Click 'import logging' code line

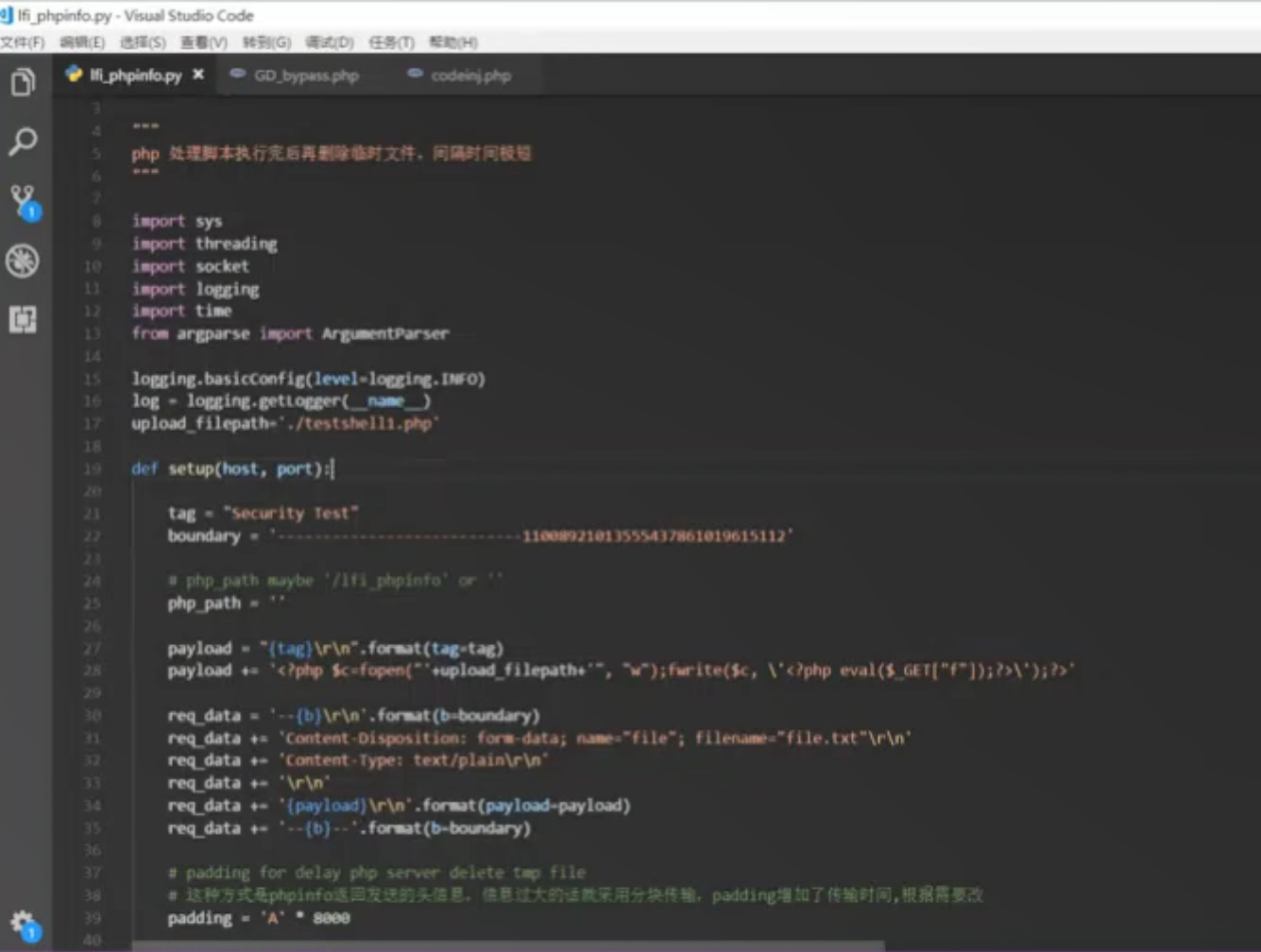[196, 289]
